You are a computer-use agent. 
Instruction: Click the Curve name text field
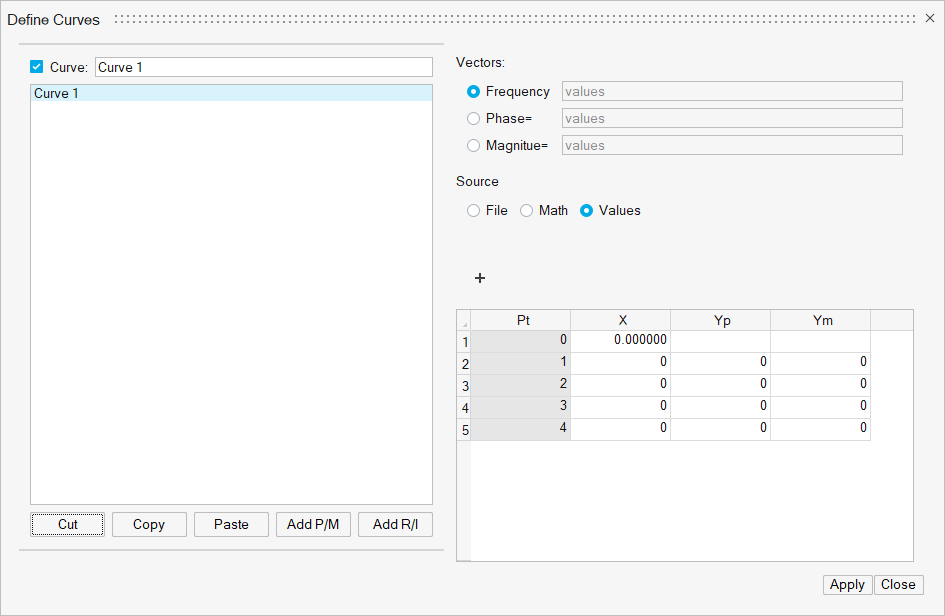coord(263,67)
